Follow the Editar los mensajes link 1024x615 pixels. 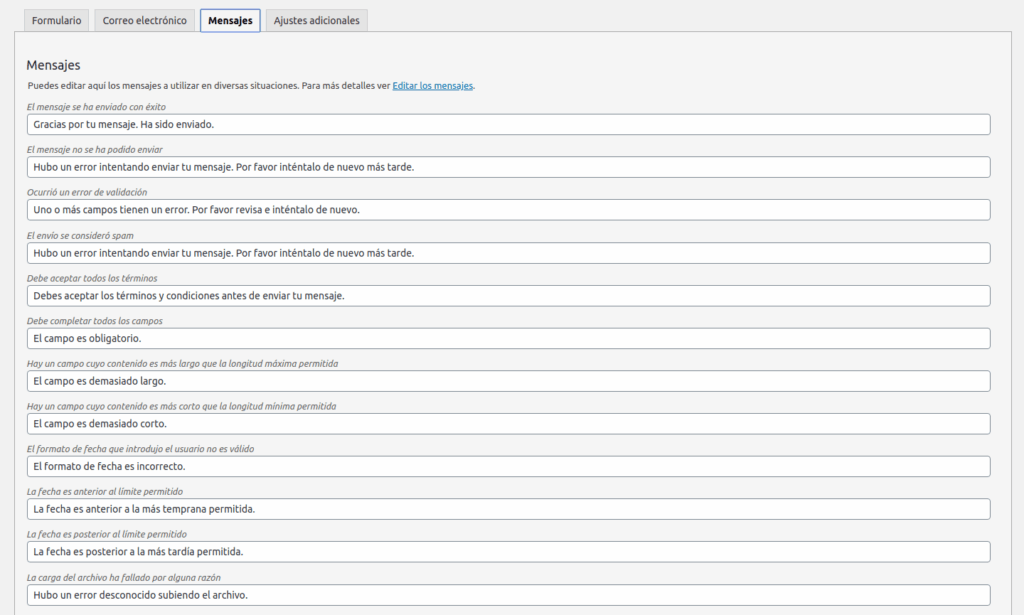pyautogui.click(x=432, y=86)
